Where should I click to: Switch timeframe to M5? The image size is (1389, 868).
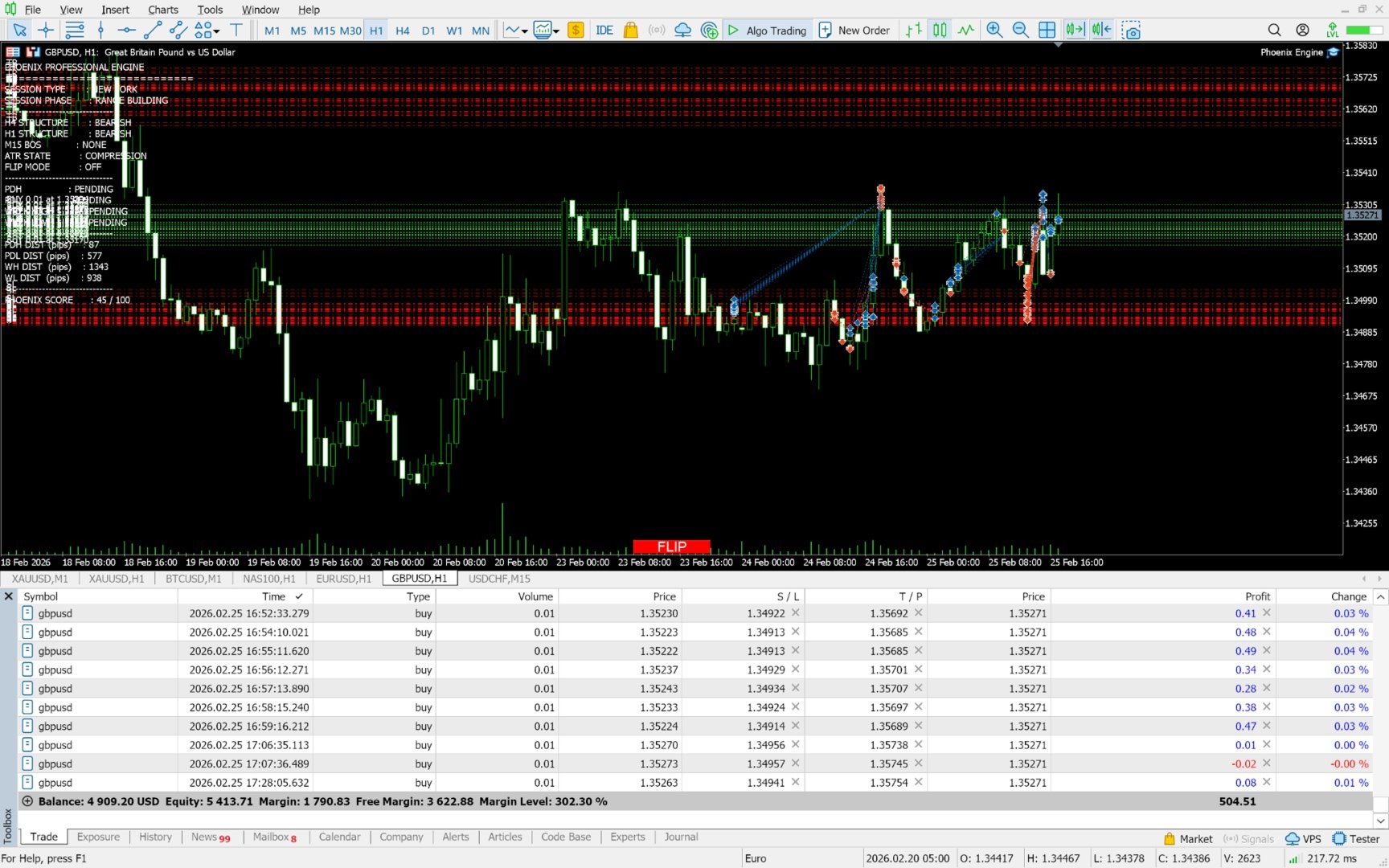(298, 31)
